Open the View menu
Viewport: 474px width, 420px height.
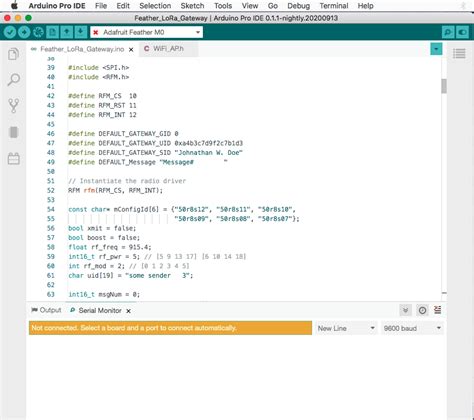pyautogui.click(x=250, y=6)
